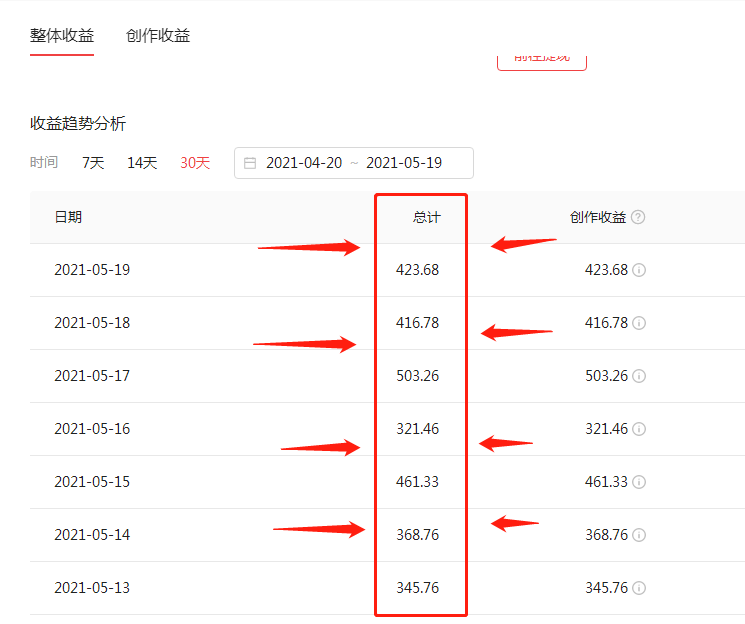745x624 pixels.
Task: Click info icon beside 345.76 creation income
Action: (639, 588)
